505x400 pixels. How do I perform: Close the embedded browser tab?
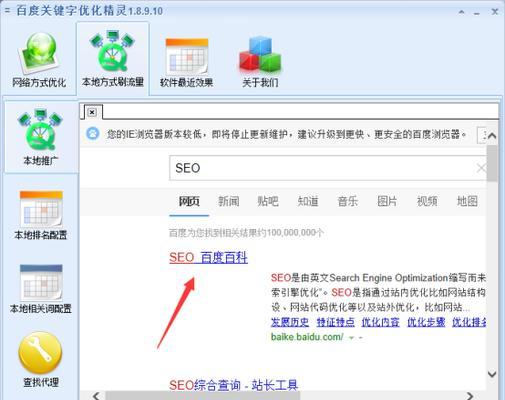92,112
